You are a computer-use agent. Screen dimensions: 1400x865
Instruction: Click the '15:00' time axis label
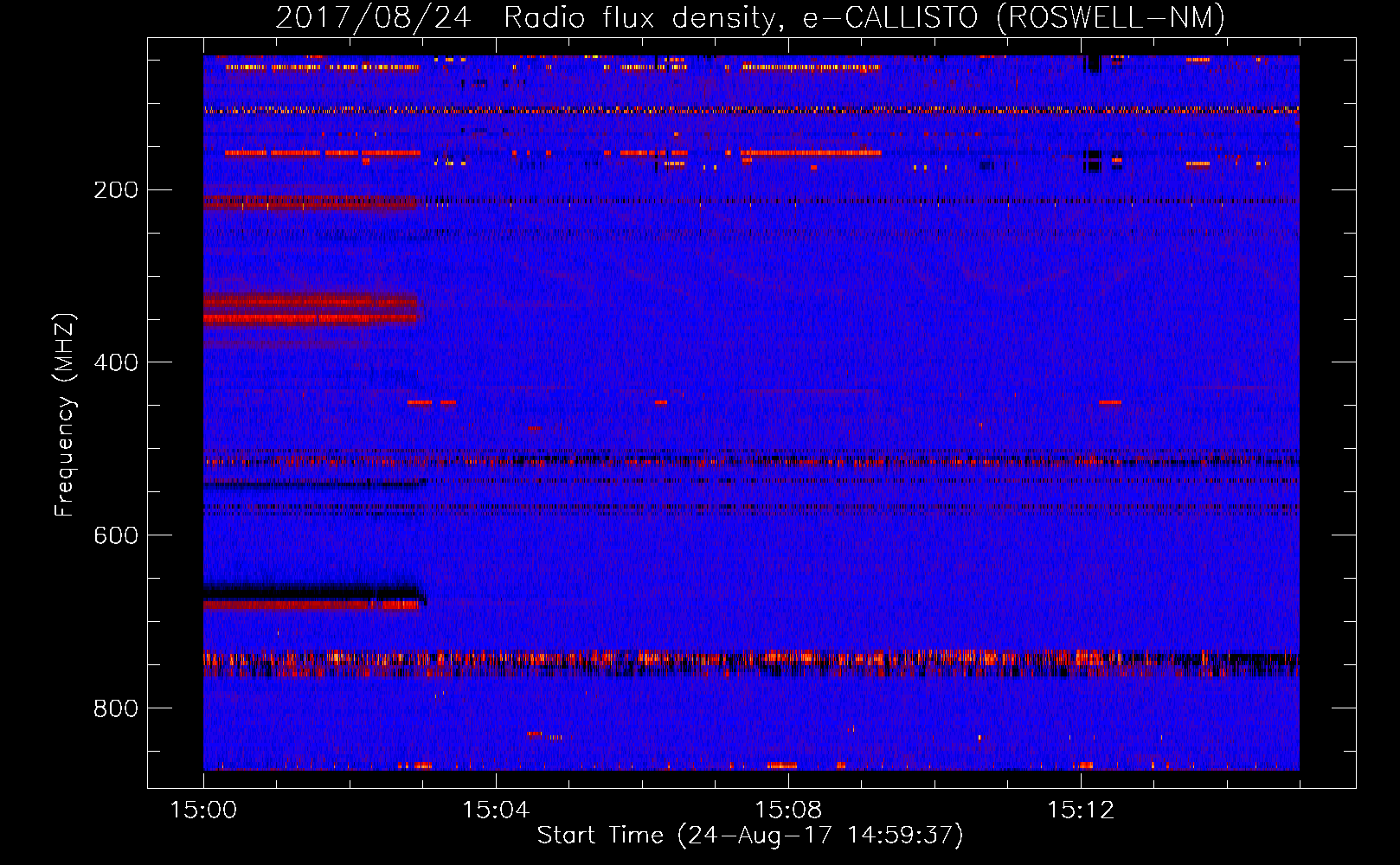[x=203, y=811]
